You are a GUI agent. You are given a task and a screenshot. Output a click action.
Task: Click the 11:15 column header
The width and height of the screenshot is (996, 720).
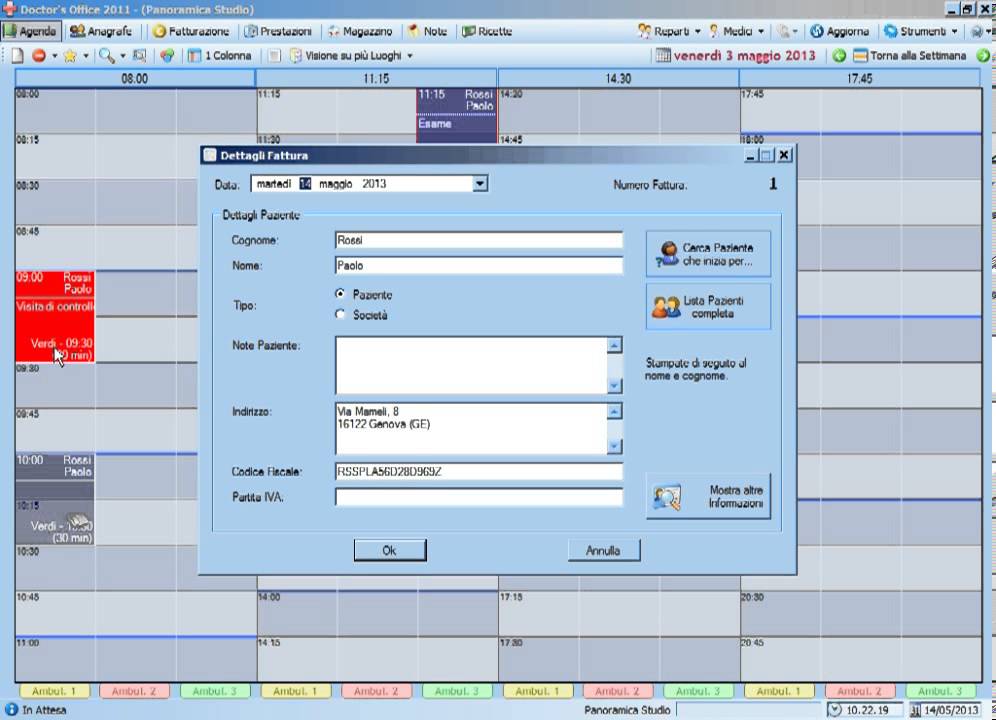[x=376, y=79]
